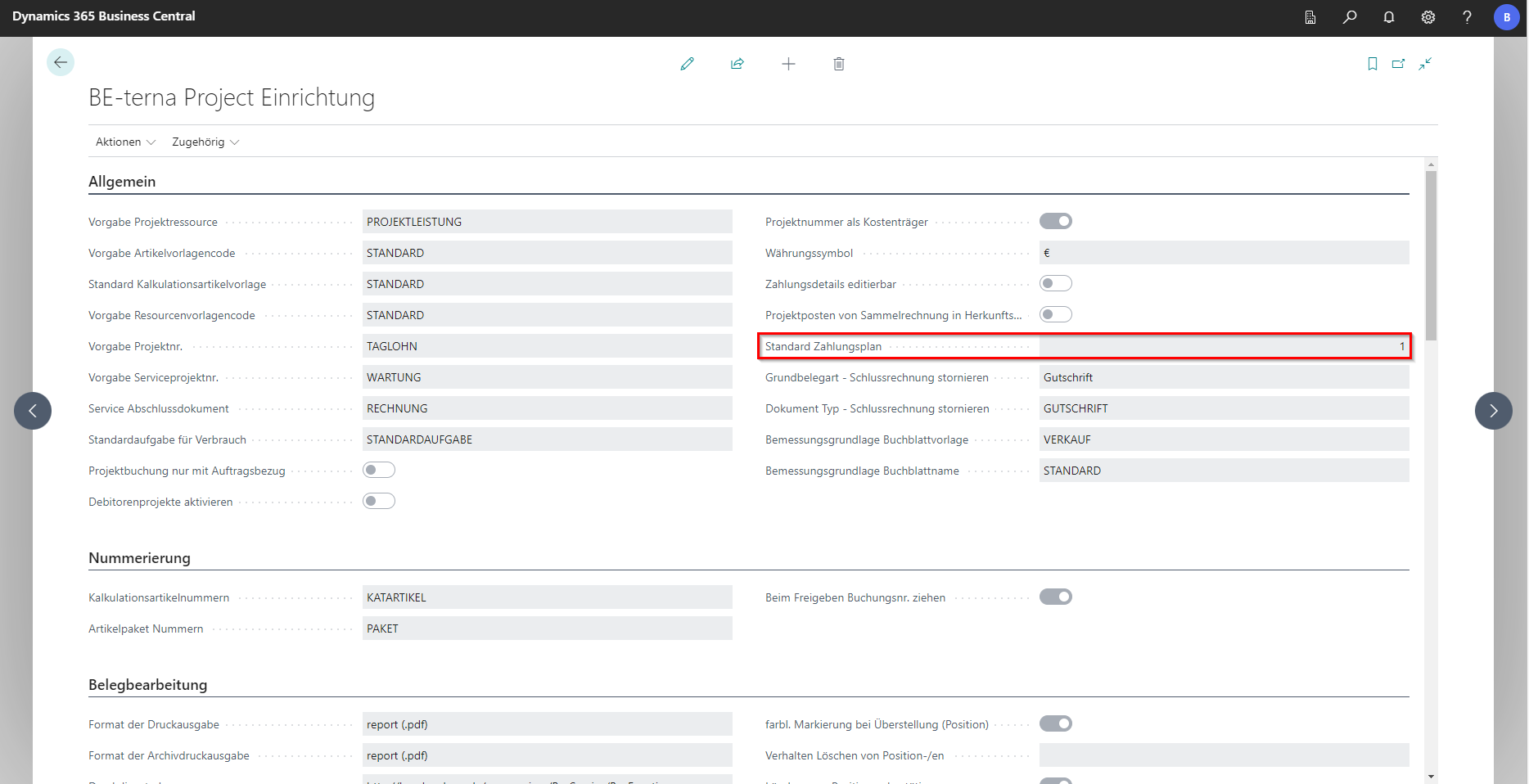Create a new record with the plus icon
The image size is (1529, 784).
[x=788, y=63]
